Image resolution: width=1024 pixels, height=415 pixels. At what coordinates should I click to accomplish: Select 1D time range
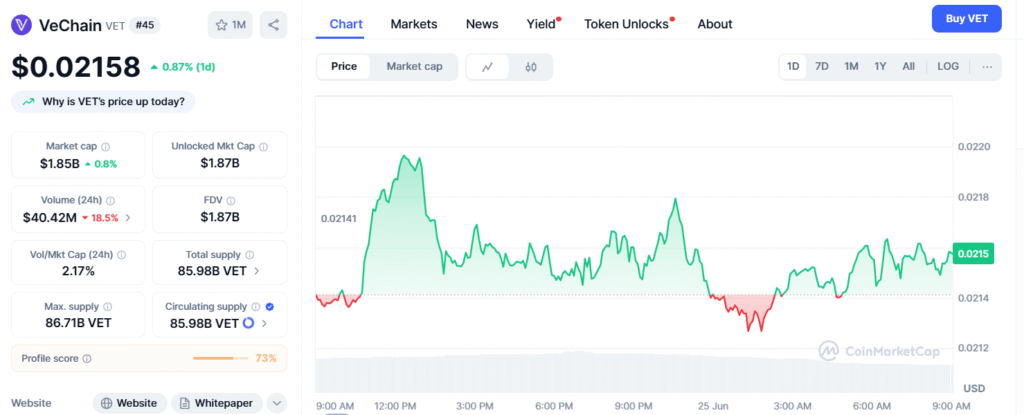[793, 67]
